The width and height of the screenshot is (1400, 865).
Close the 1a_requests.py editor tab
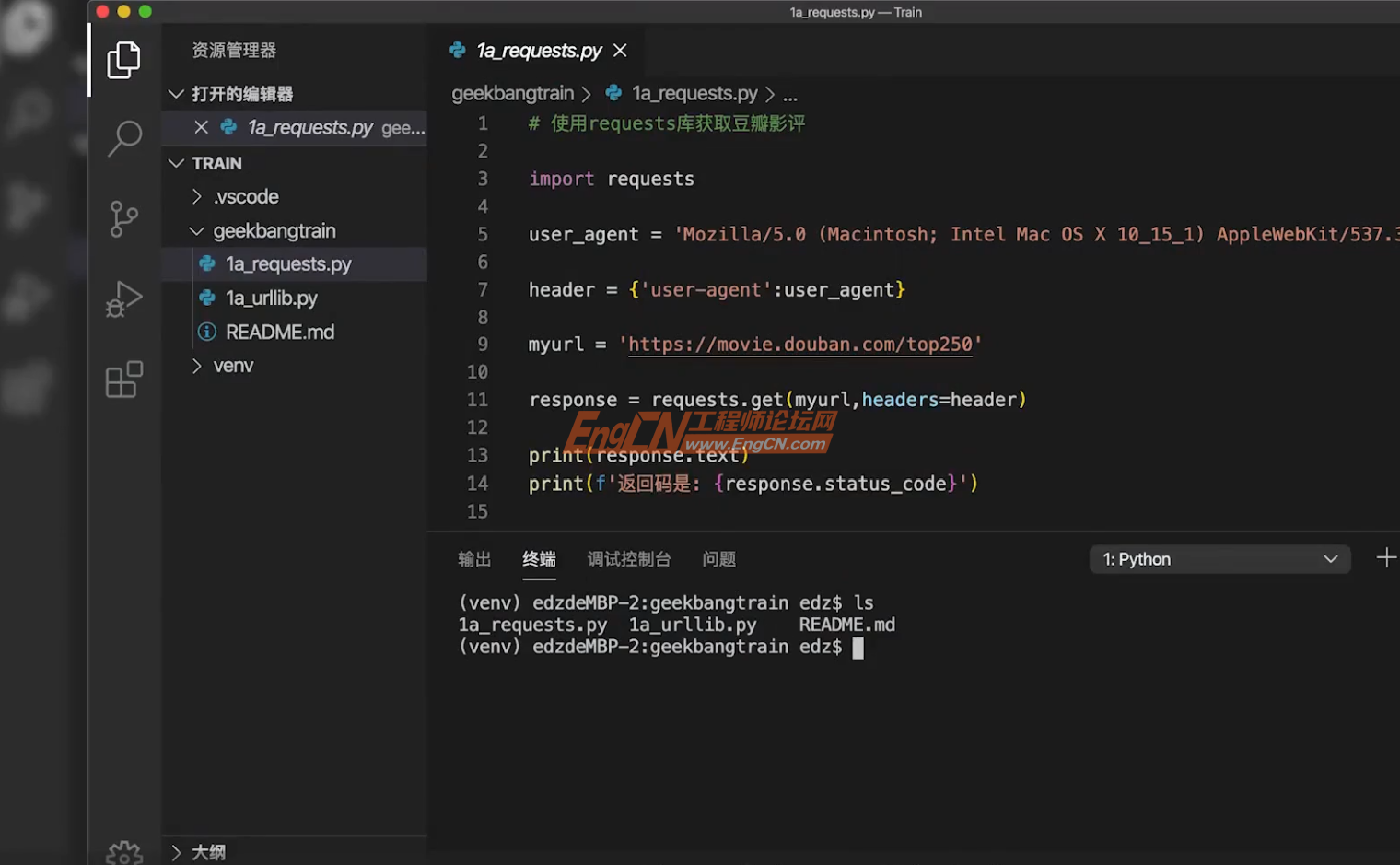(619, 51)
